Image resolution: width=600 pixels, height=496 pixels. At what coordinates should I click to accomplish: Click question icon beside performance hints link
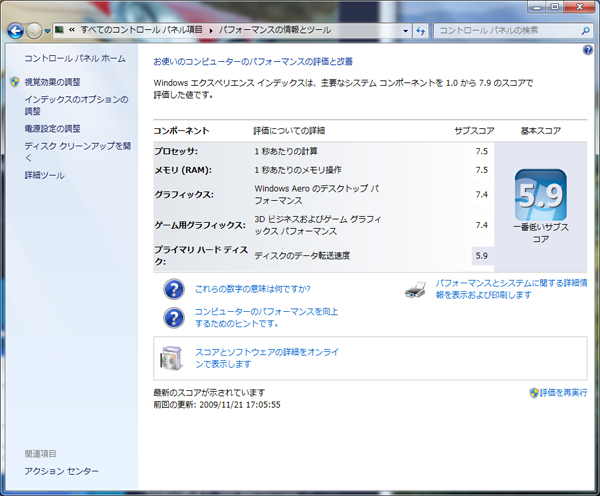coord(174,318)
